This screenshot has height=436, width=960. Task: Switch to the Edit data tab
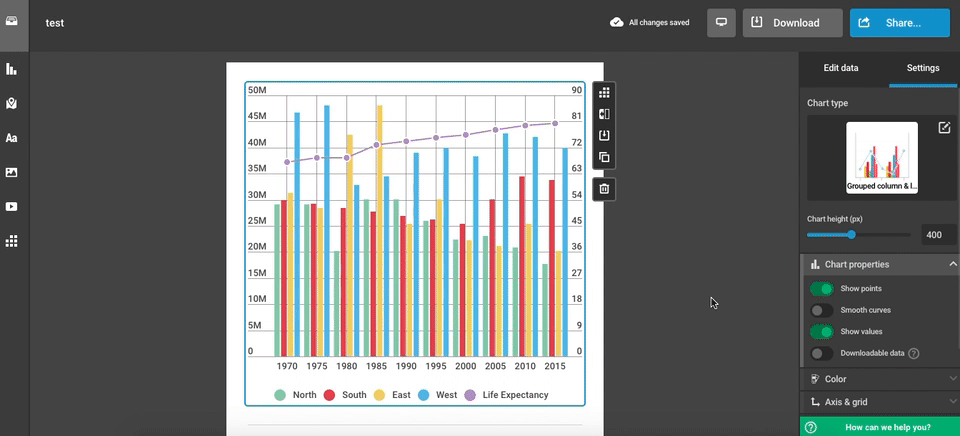pos(840,68)
